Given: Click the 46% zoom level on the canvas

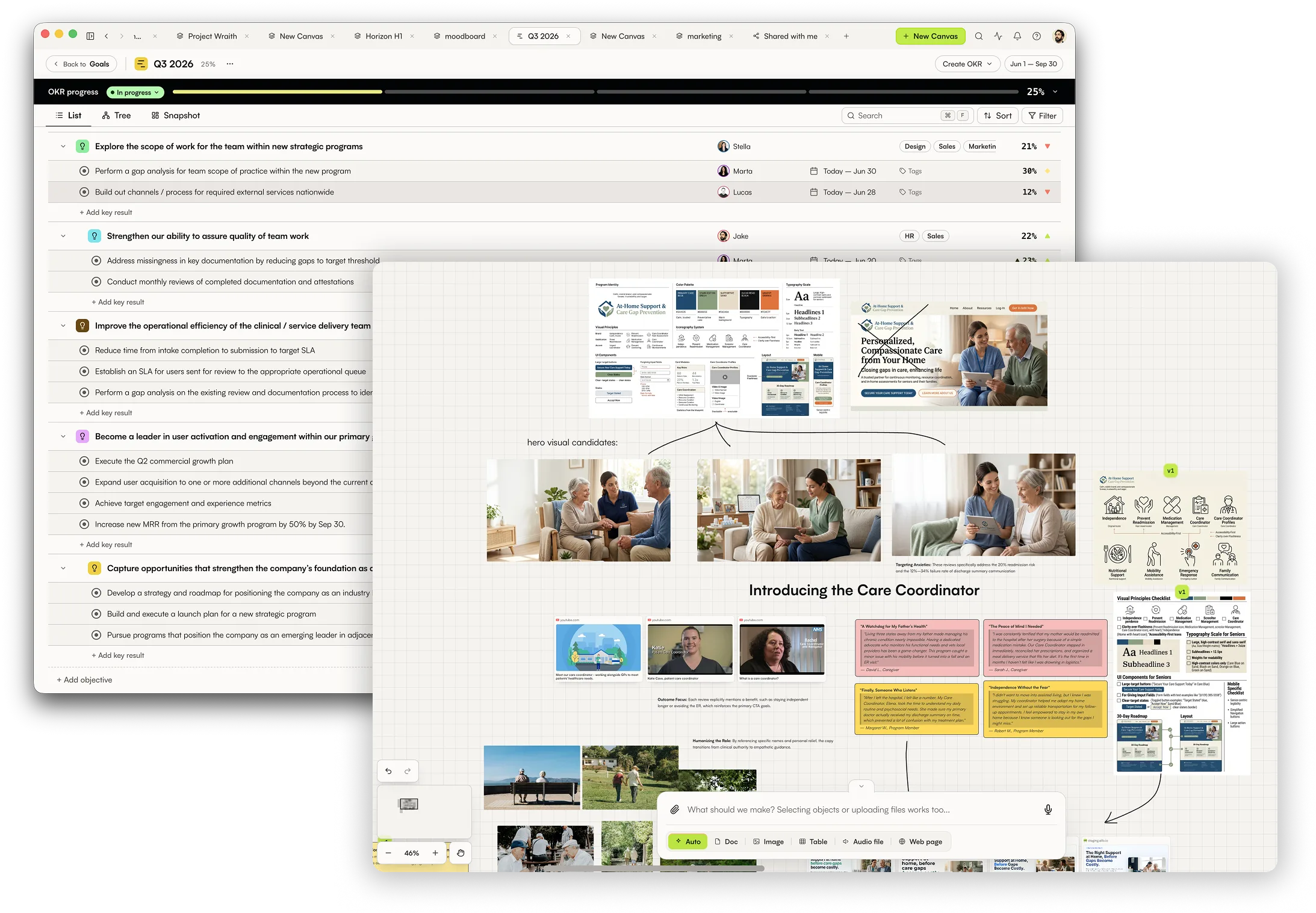Looking at the screenshot, I should tap(412, 853).
